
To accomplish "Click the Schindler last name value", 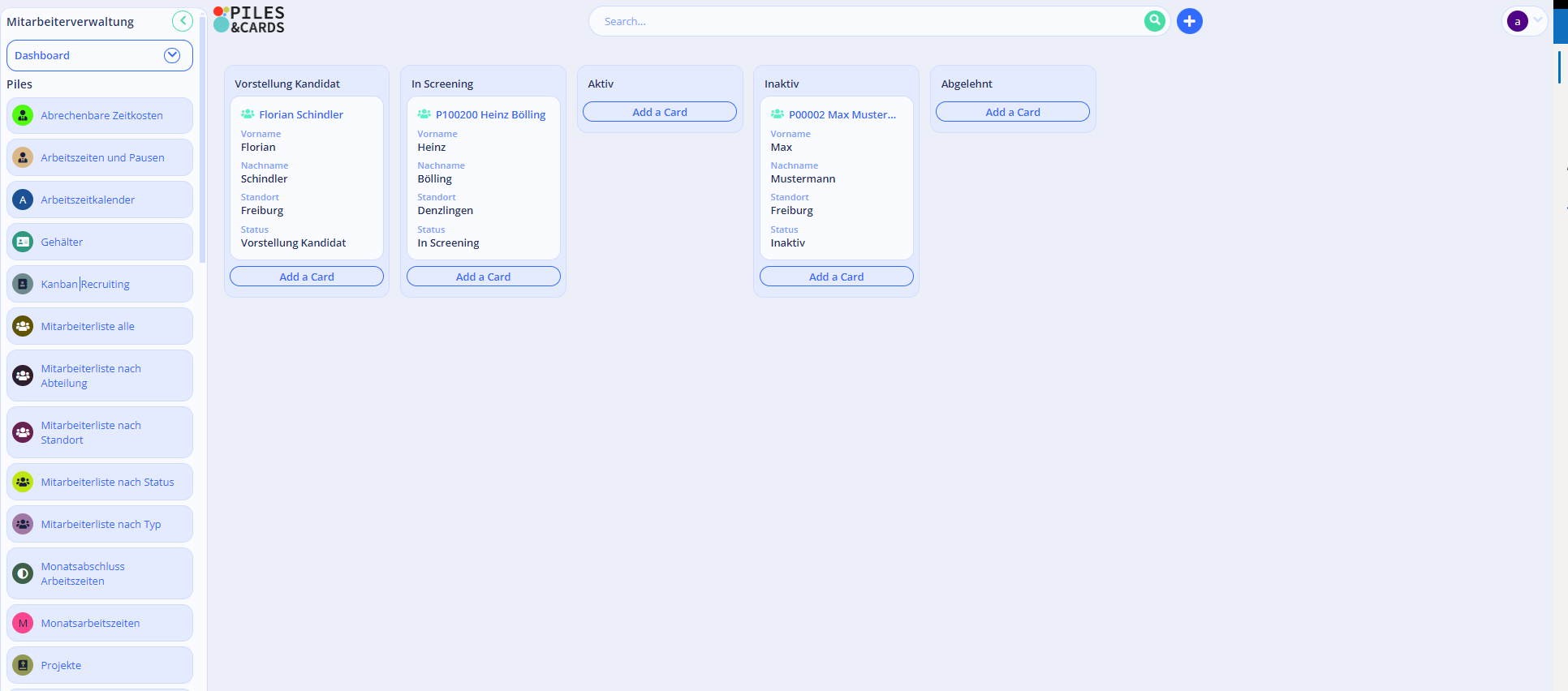I will (x=265, y=178).
